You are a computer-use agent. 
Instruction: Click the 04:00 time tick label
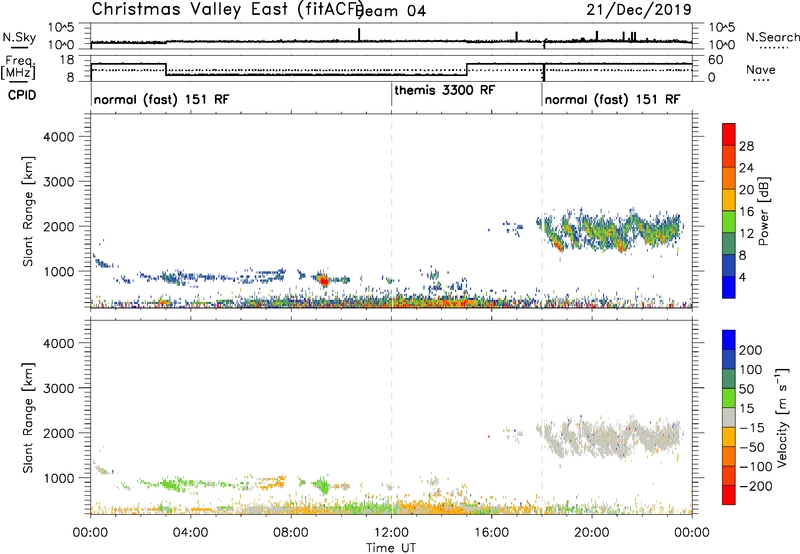click(x=190, y=533)
